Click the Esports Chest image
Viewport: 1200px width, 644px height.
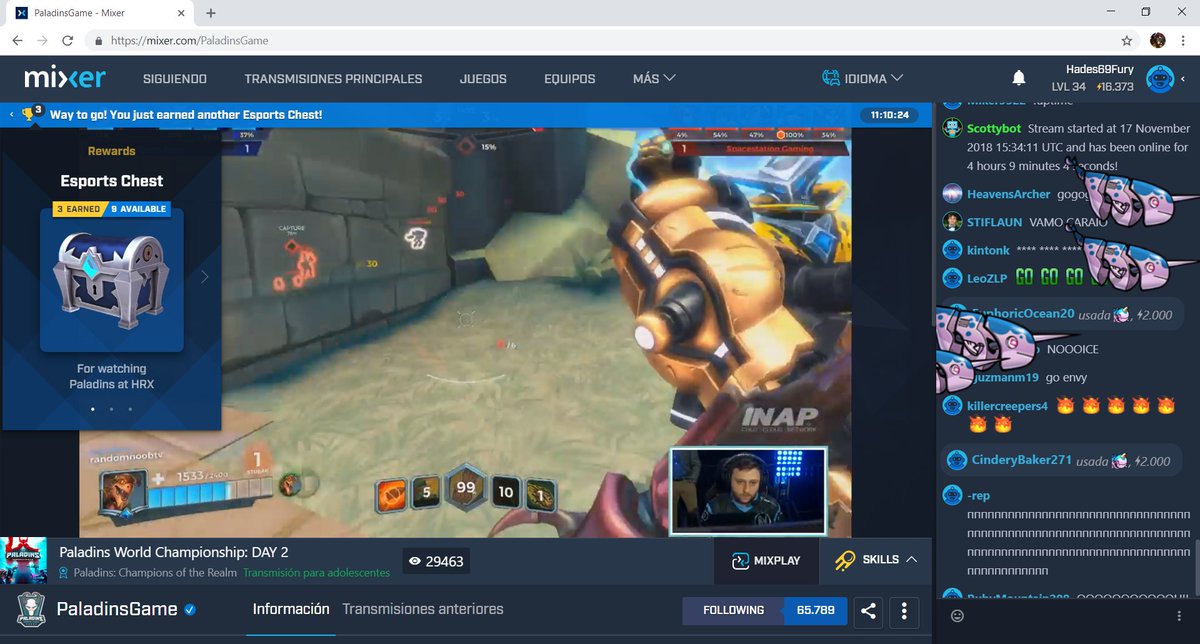(x=112, y=282)
